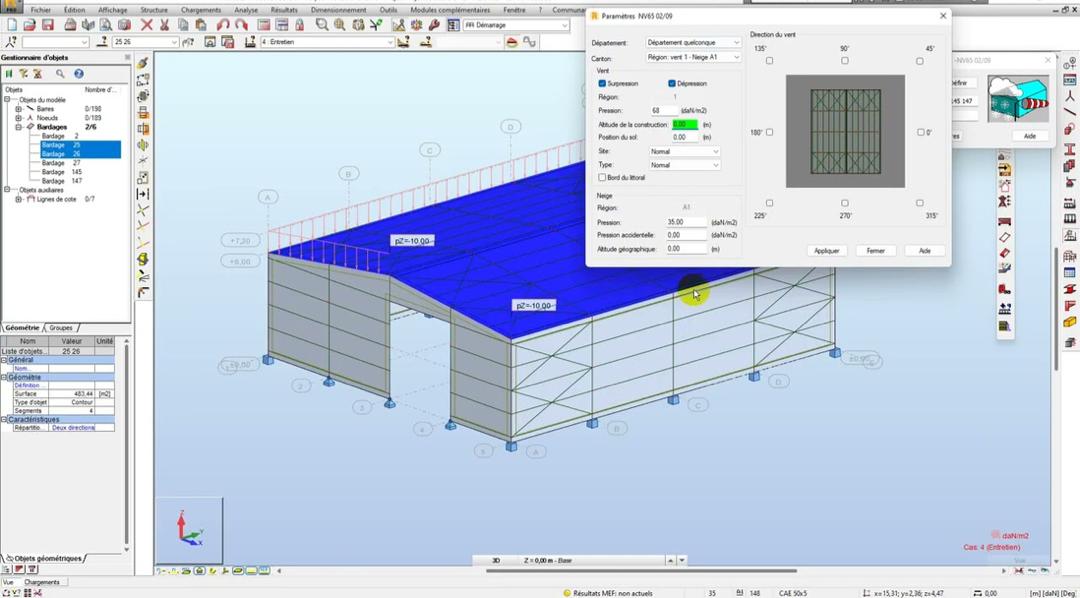Open the Site dropdown set to Normal

coord(685,152)
